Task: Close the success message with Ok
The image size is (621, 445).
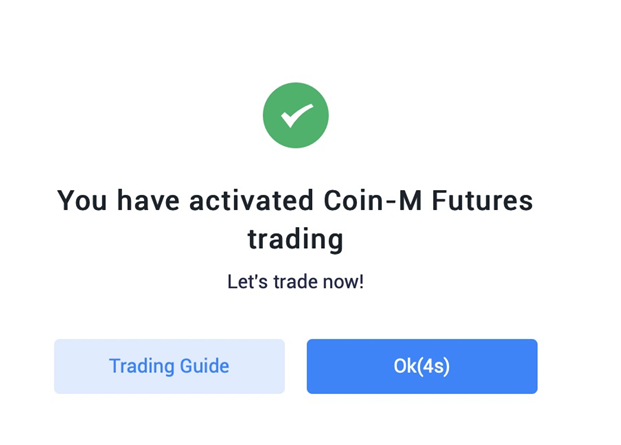Action: (x=422, y=366)
